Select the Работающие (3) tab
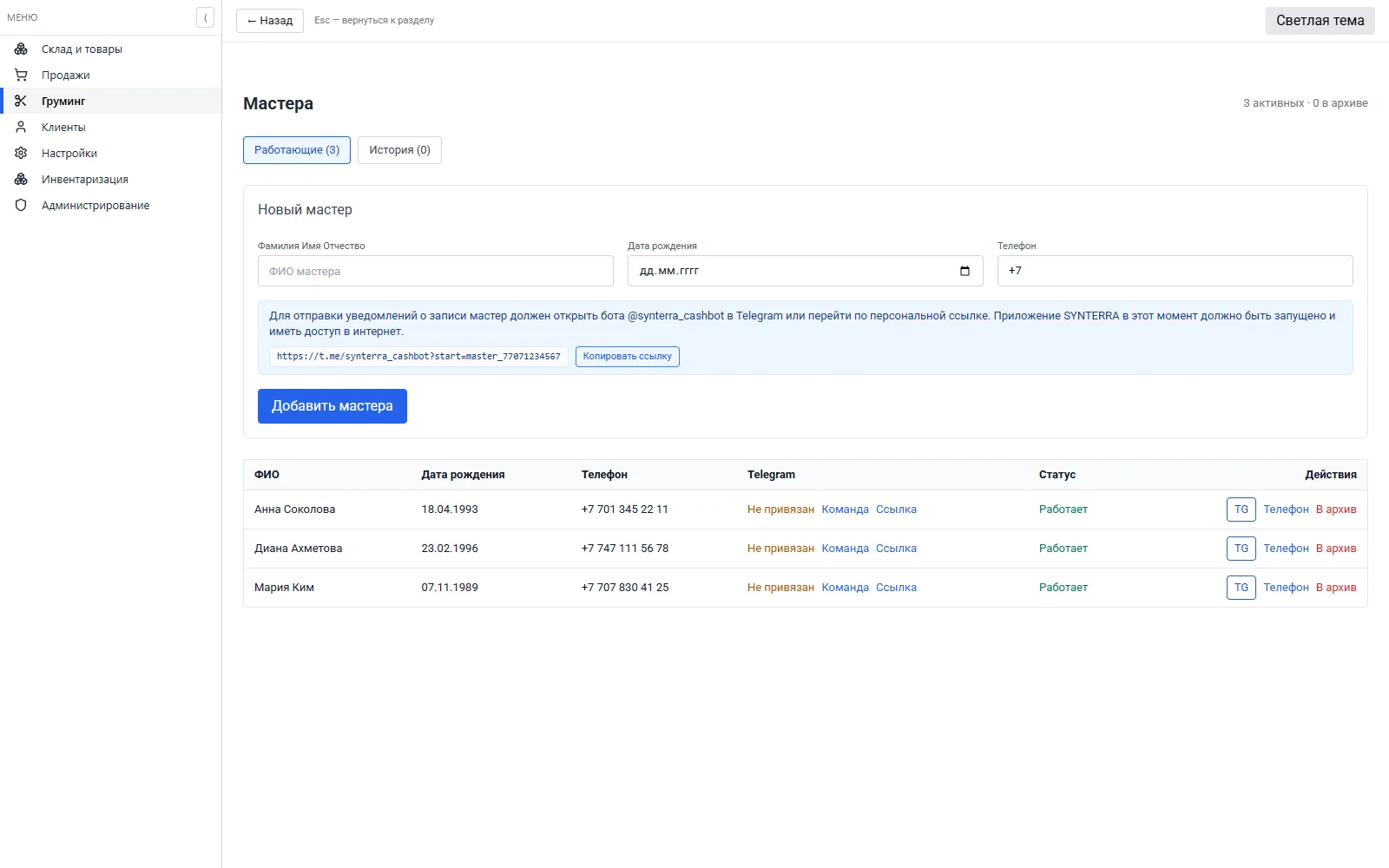 click(297, 150)
